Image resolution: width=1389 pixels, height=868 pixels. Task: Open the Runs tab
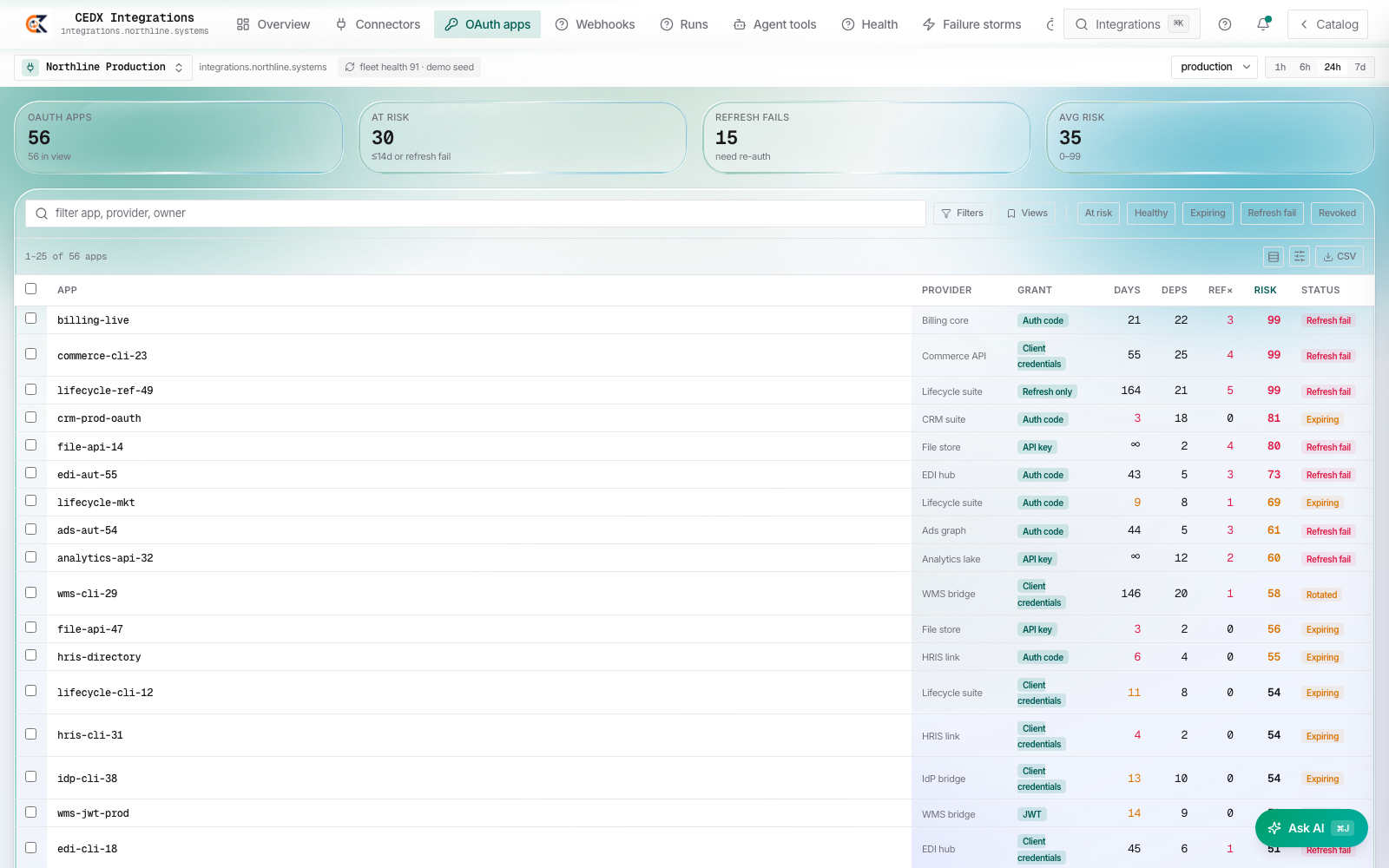pyautogui.click(x=684, y=24)
